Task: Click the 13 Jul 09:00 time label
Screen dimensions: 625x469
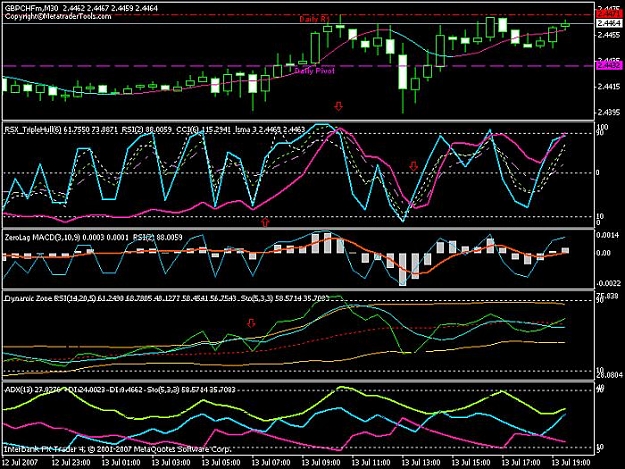Action: tap(321, 463)
